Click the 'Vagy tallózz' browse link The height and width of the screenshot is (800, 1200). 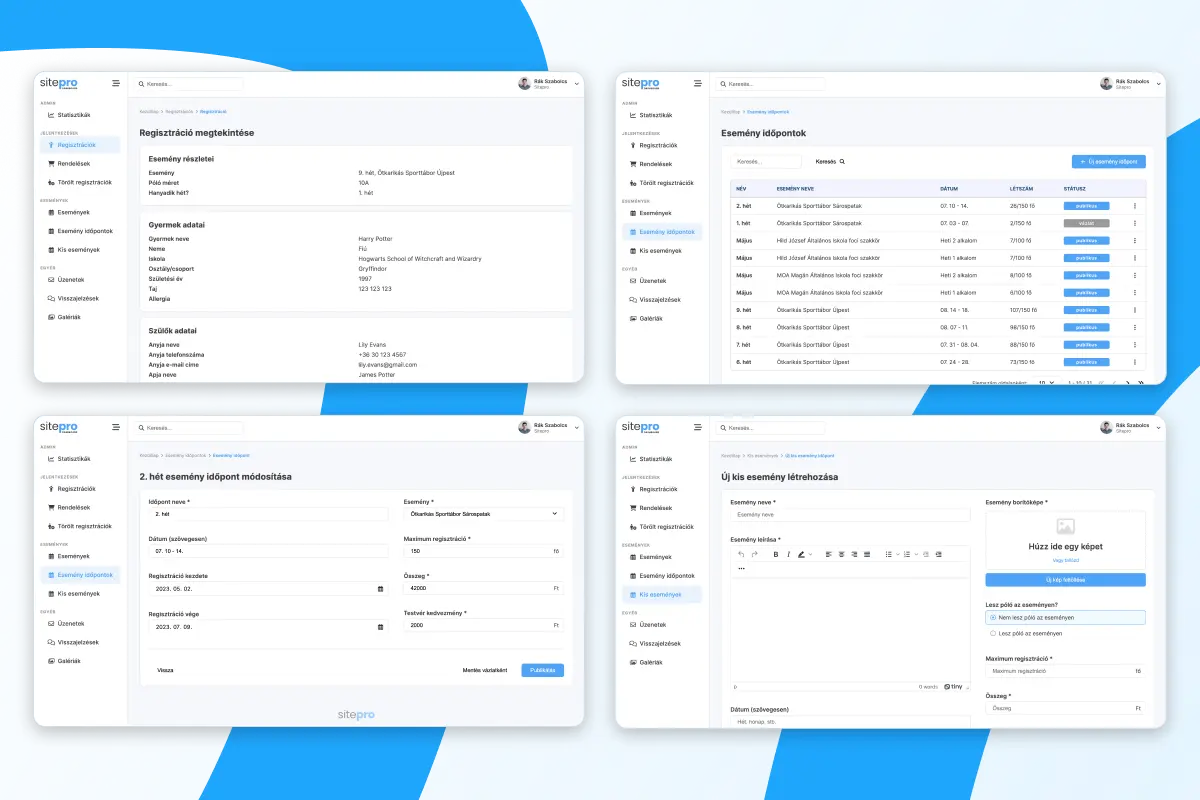click(1065, 560)
